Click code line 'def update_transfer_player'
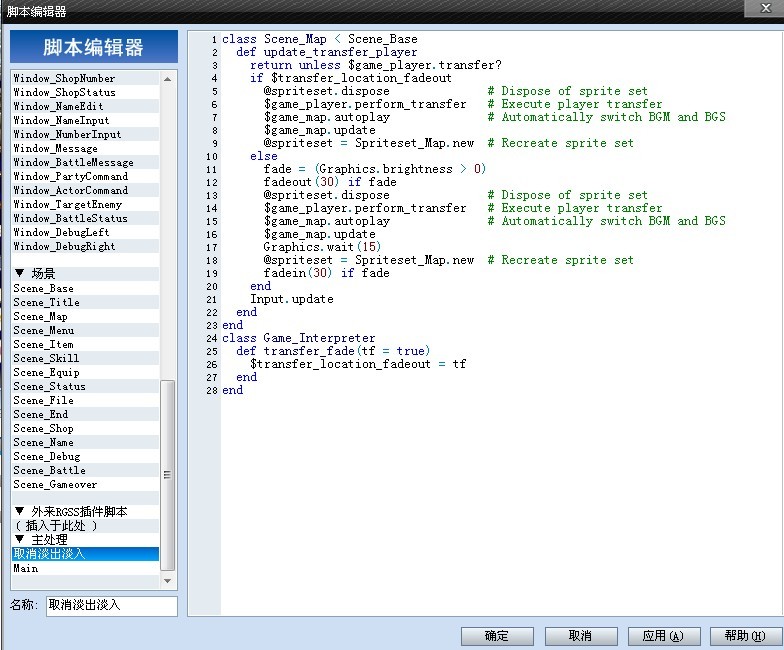Screen dimensions: 784x650 (x=326, y=52)
